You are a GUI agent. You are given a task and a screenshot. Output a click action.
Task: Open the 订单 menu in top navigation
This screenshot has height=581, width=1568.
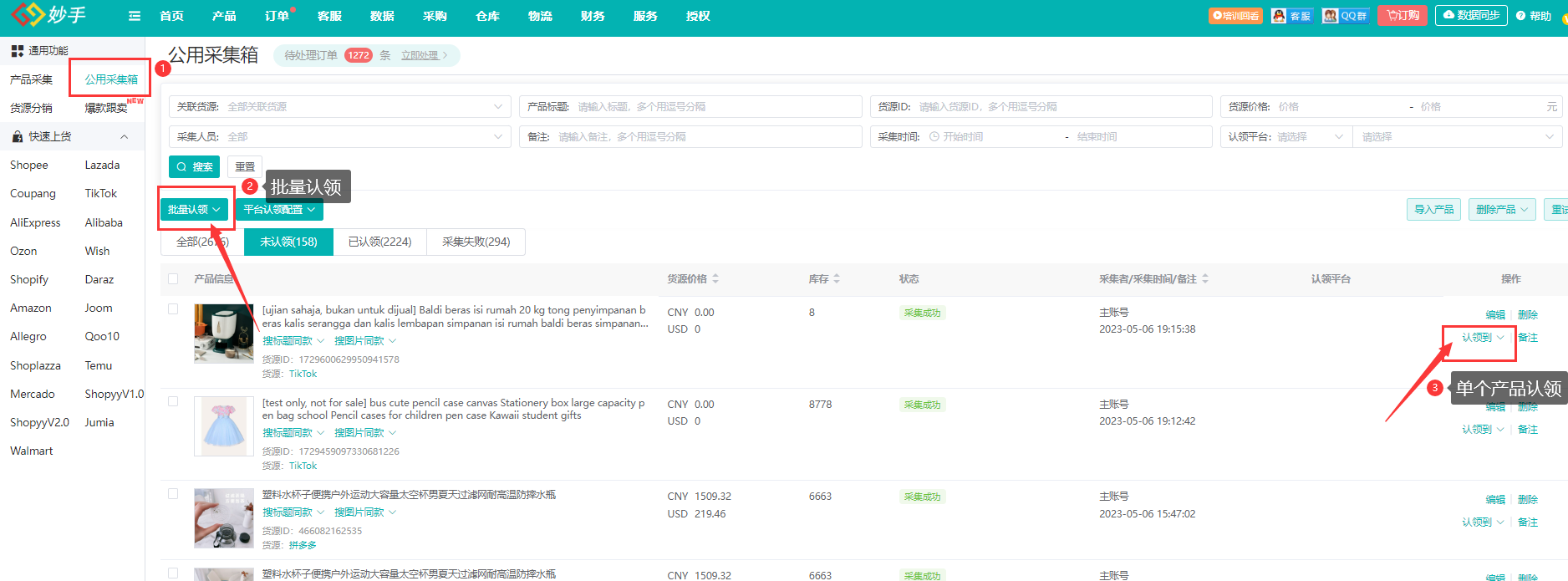pos(277,16)
